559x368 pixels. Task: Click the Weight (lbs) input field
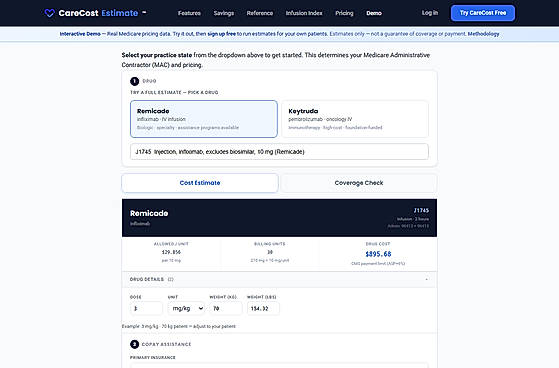coord(263,308)
